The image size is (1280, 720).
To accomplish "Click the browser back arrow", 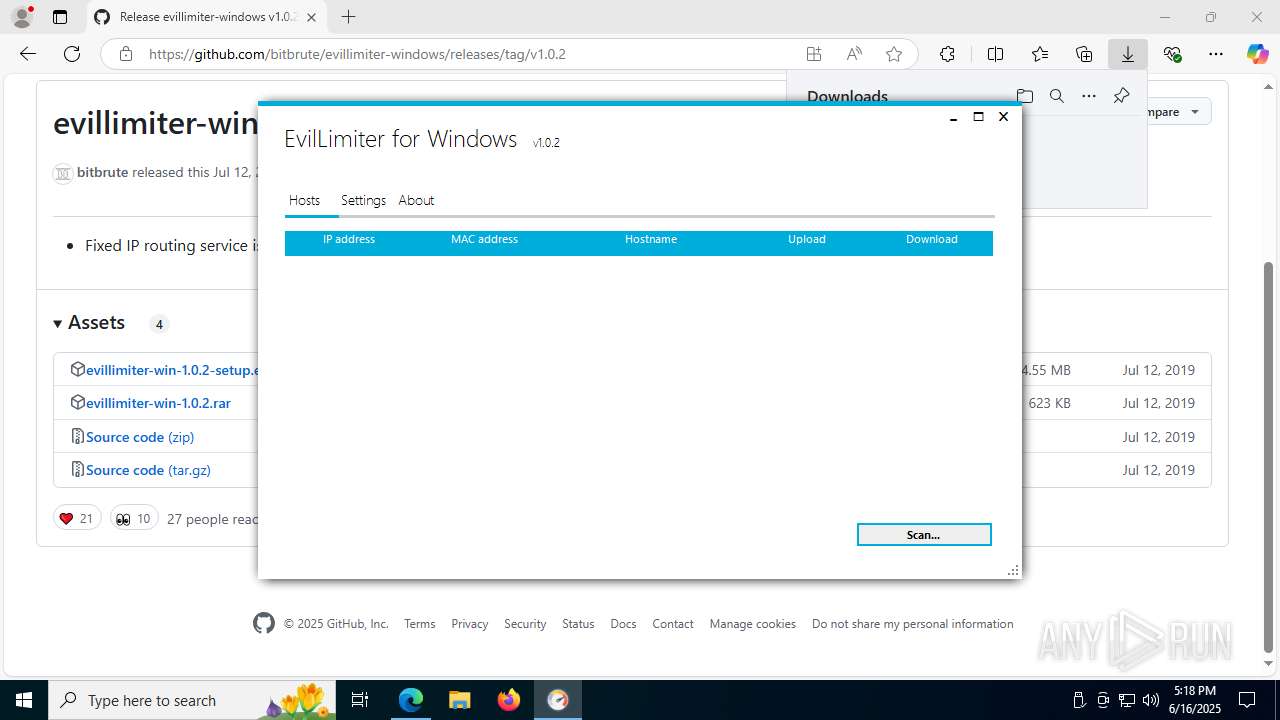I will [x=28, y=54].
